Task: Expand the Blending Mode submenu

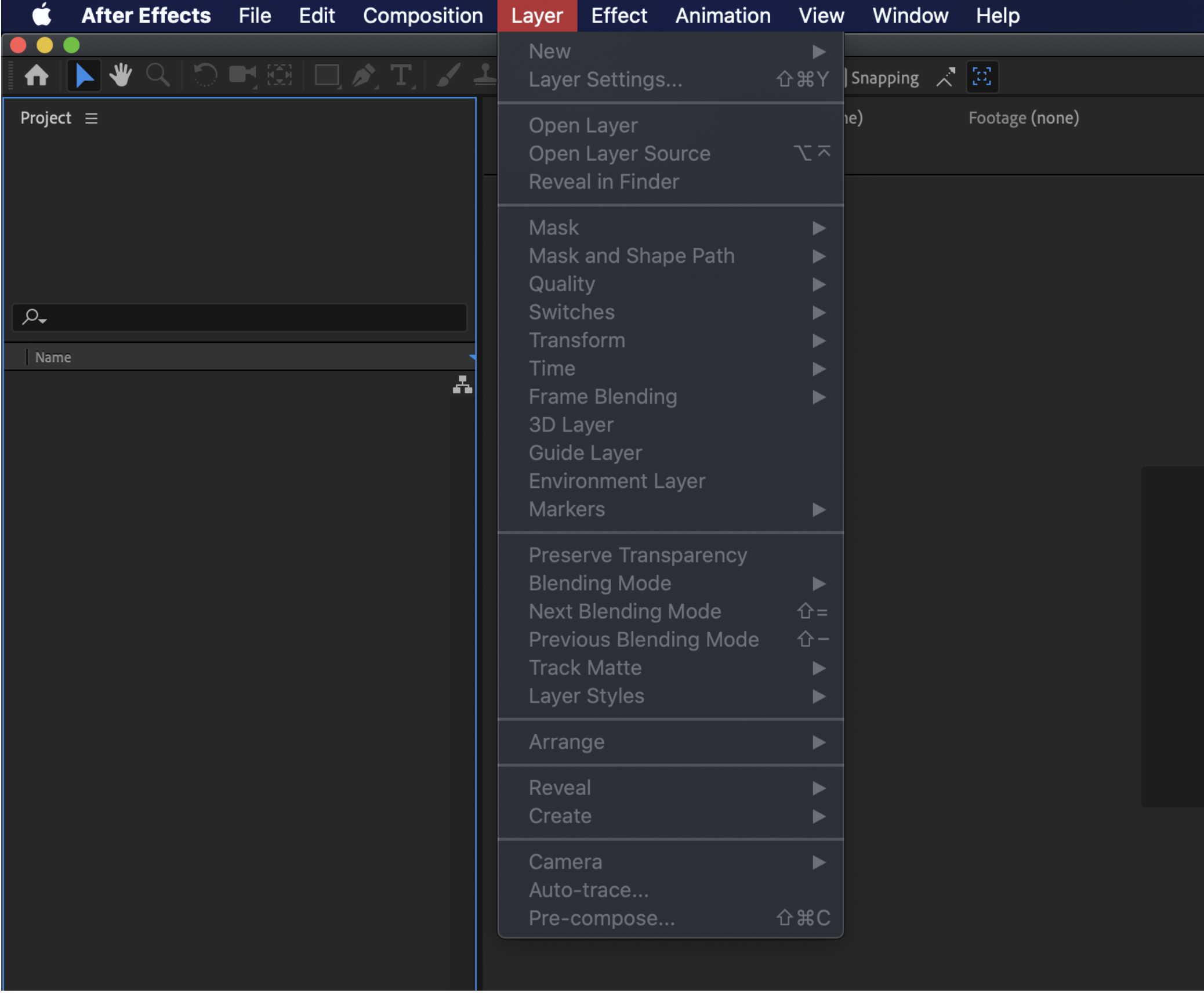Action: click(670, 583)
